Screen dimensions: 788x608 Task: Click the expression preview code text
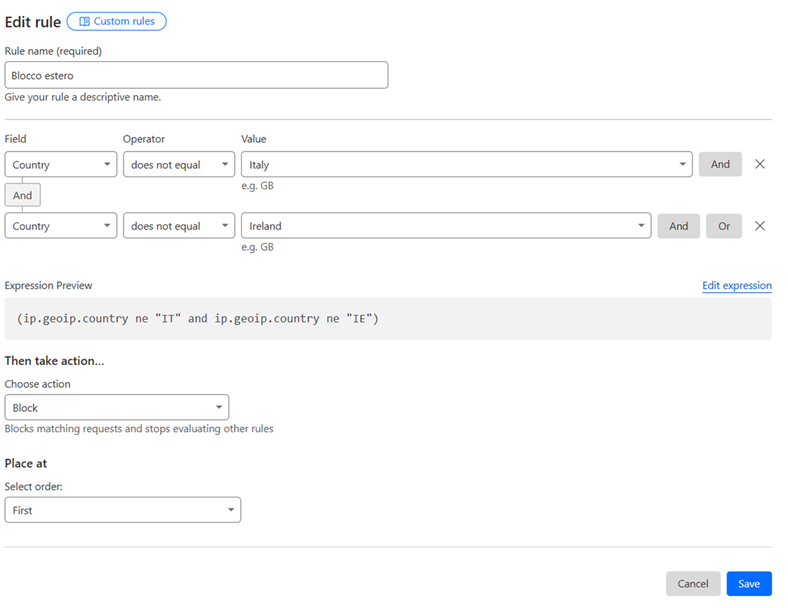coord(198,319)
